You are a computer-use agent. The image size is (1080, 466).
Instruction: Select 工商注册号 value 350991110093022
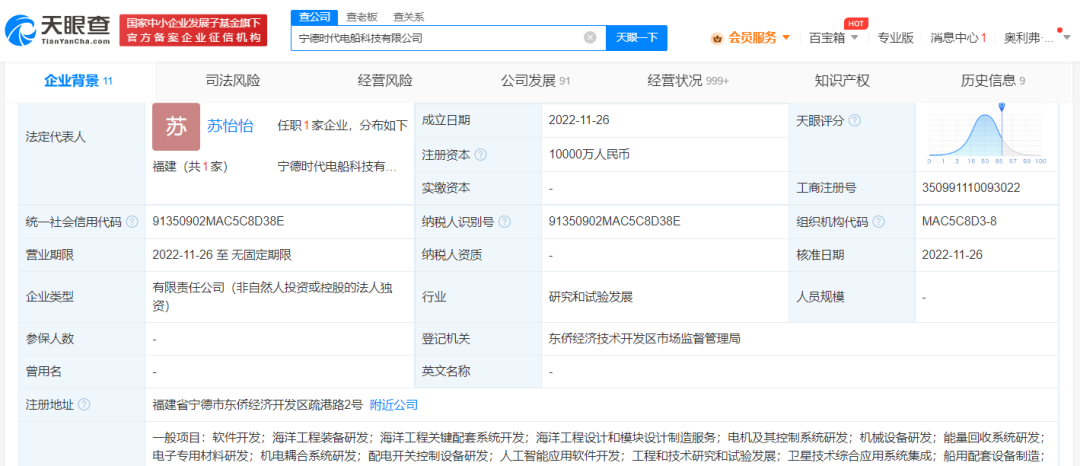(x=970, y=188)
